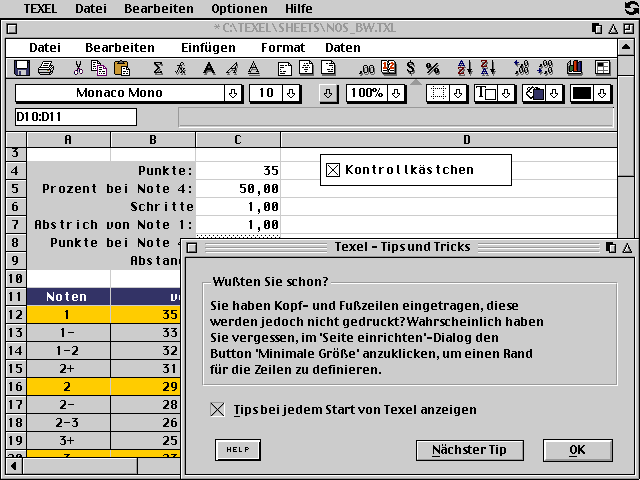
Task: Click the Print icon
Action: 46,68
